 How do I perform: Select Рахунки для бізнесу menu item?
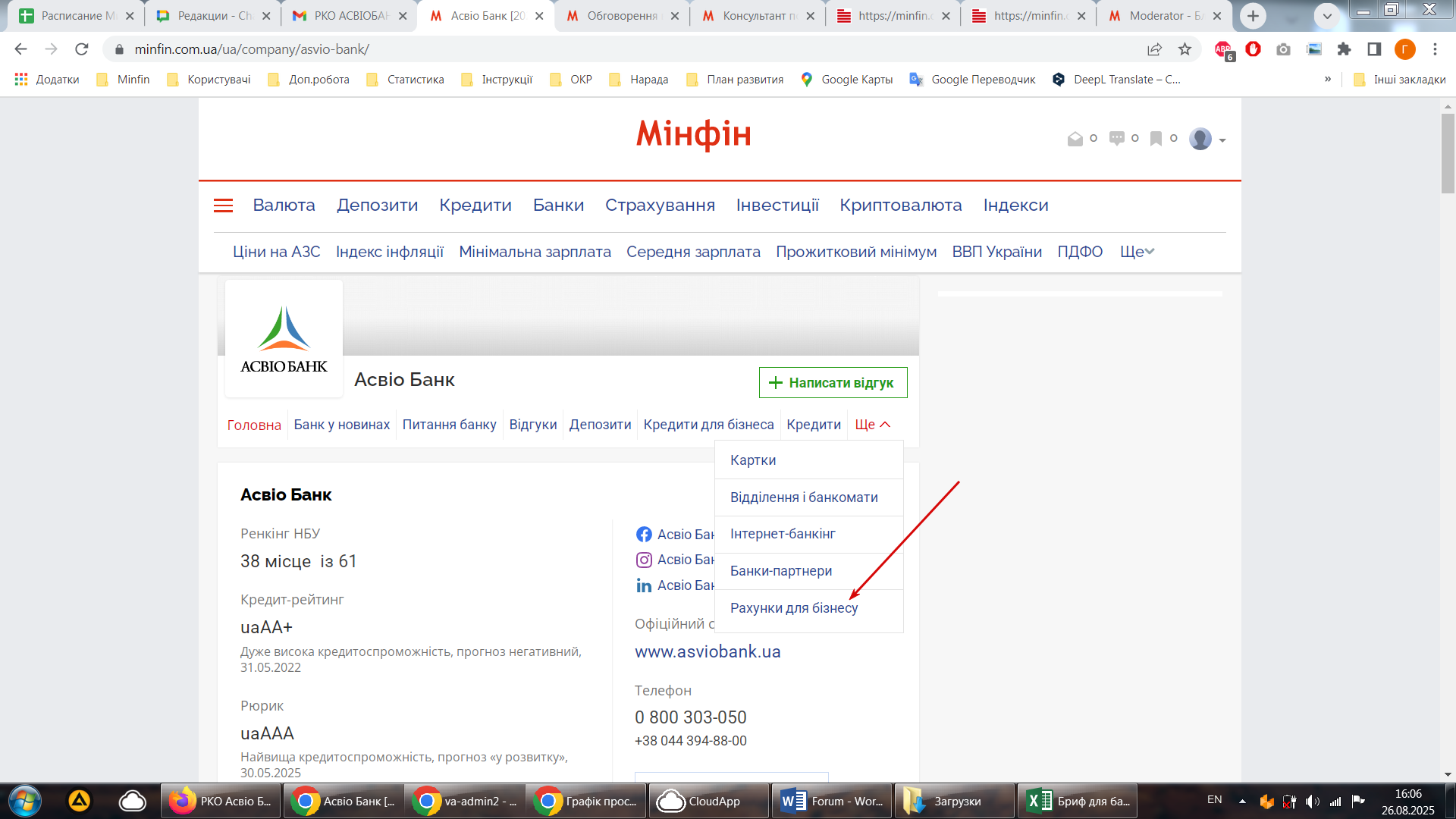tap(809, 608)
